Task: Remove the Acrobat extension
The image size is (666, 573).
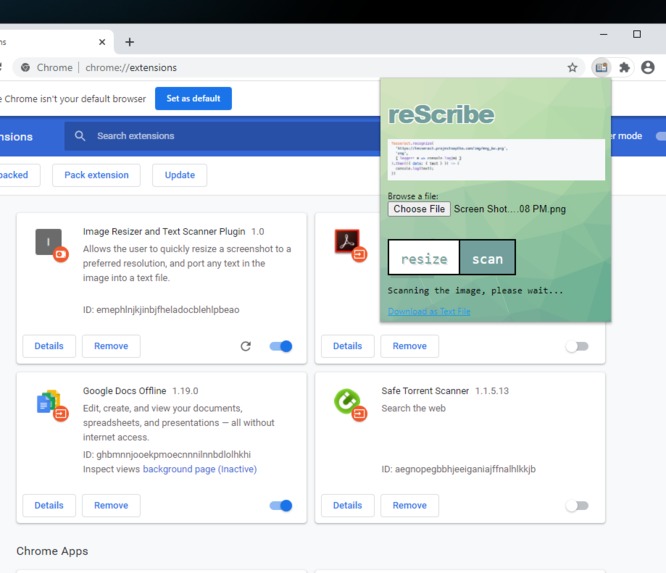Action: pos(409,346)
